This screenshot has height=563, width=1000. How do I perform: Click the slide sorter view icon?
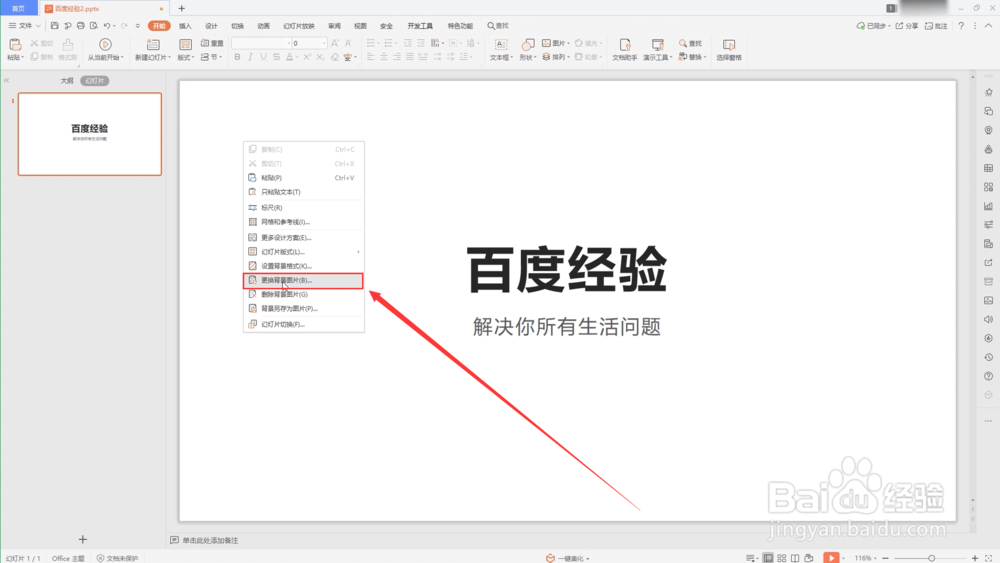781,558
